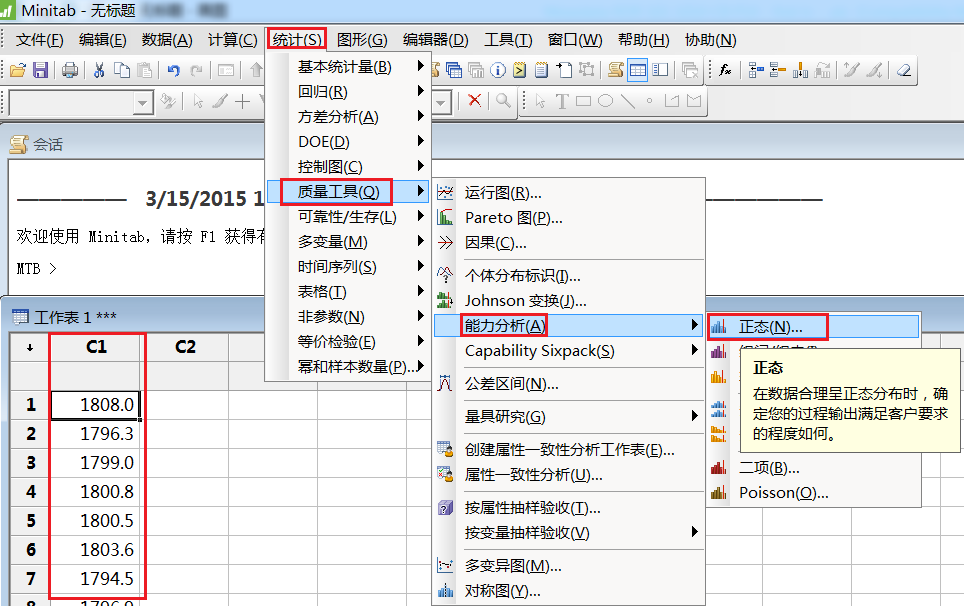Viewport: 964px width, 606px height.
Task: Select the 时间序列(S) menu entry
Action: point(349,267)
